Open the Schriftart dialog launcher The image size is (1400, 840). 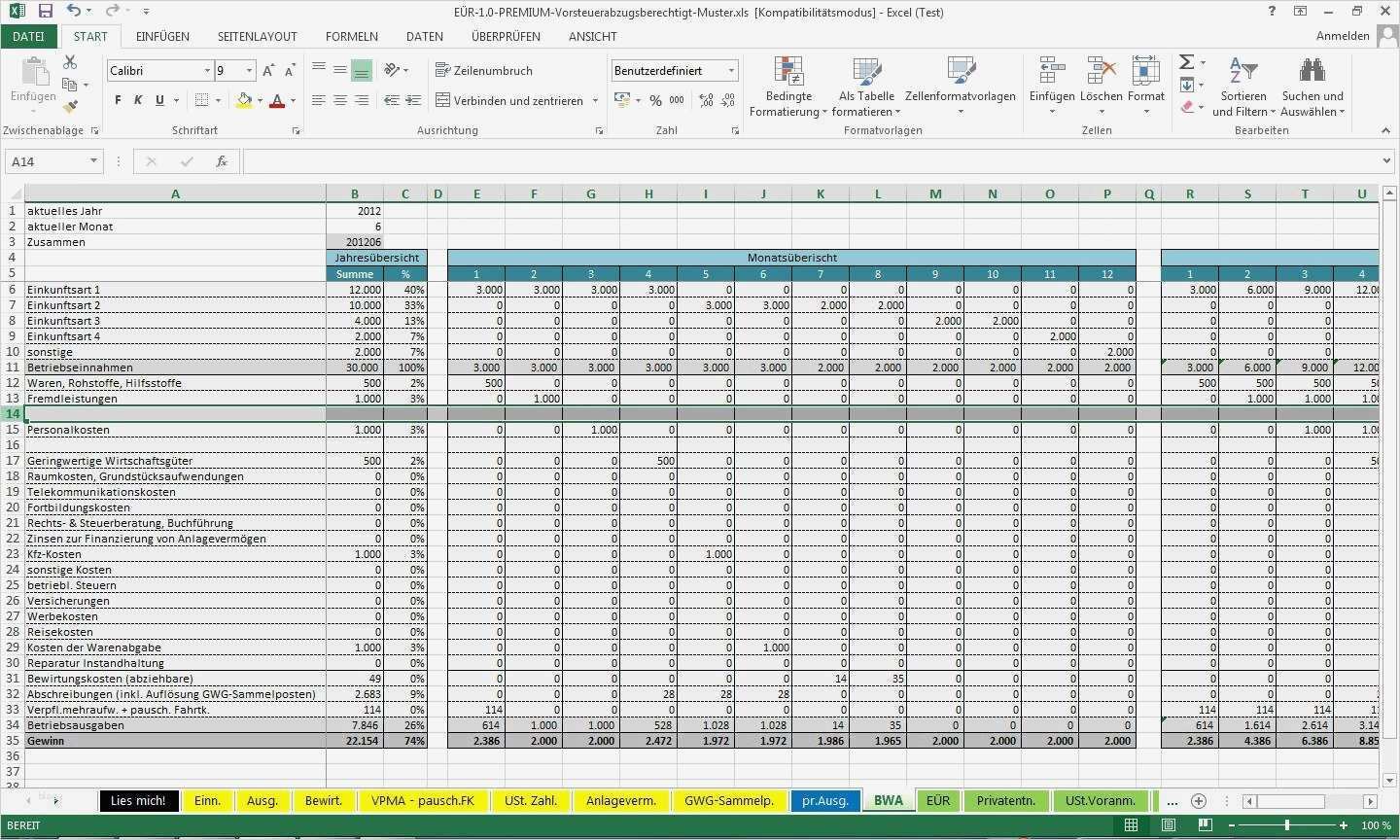pyautogui.click(x=297, y=129)
